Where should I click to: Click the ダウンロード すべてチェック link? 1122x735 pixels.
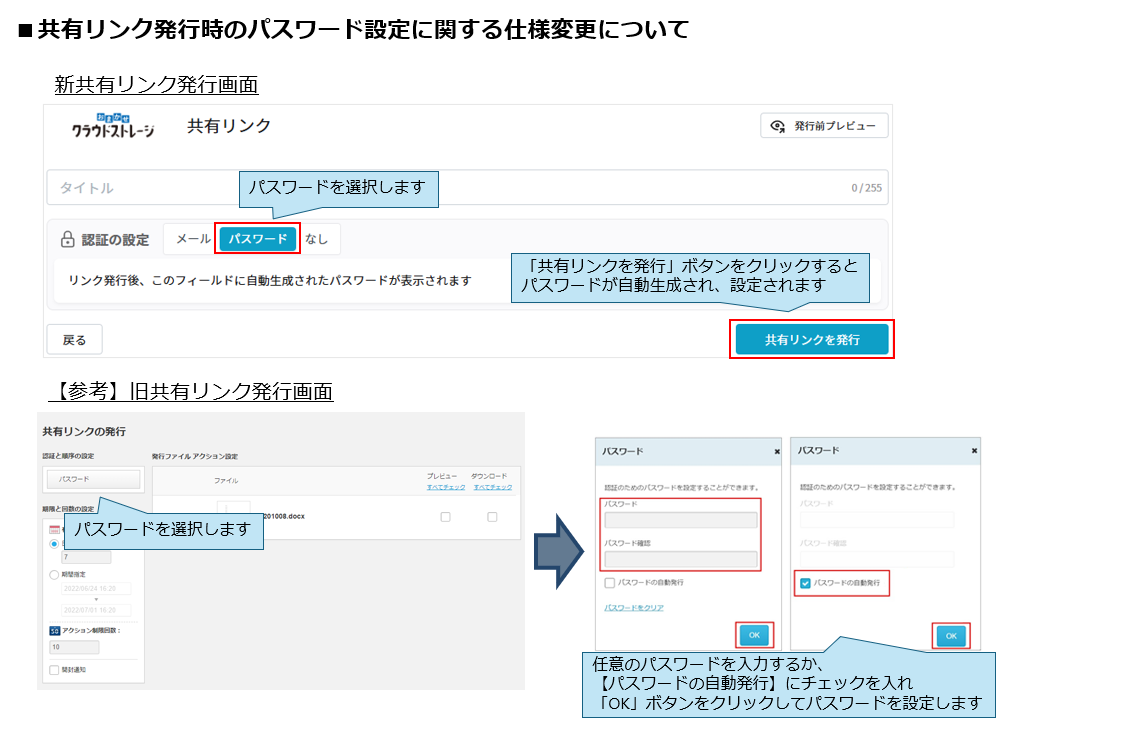tap(492, 487)
